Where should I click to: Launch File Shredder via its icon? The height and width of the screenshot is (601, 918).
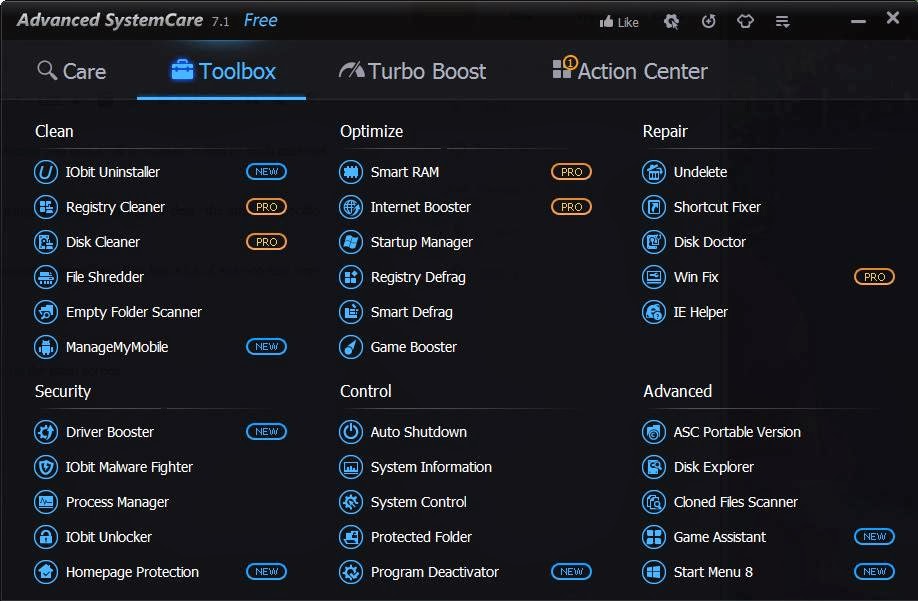point(46,277)
